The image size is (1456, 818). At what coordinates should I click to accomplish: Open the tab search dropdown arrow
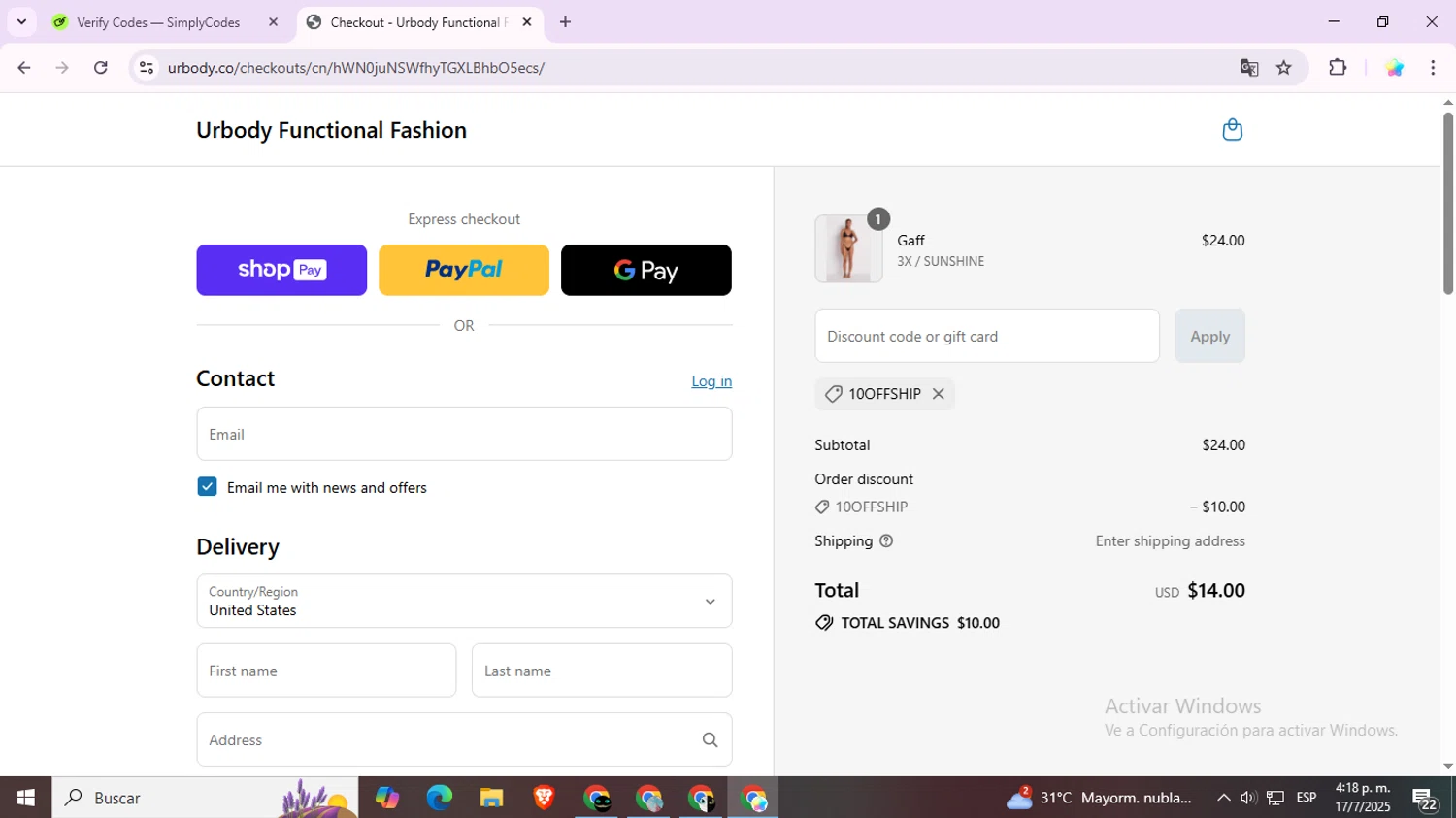[21, 22]
